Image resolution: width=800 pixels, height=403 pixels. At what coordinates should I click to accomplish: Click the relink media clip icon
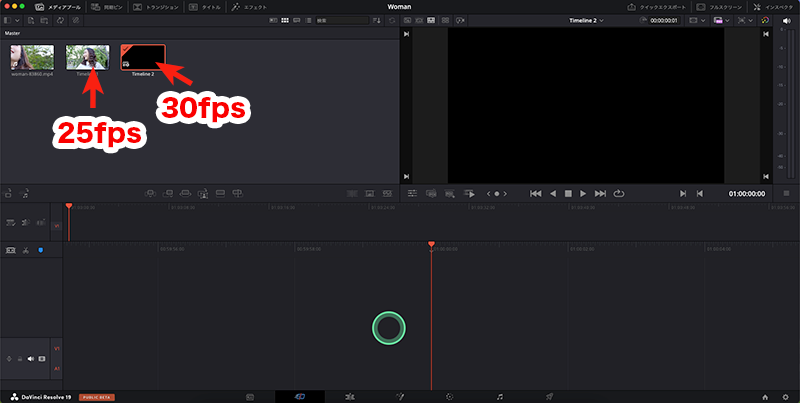click(x=75, y=20)
